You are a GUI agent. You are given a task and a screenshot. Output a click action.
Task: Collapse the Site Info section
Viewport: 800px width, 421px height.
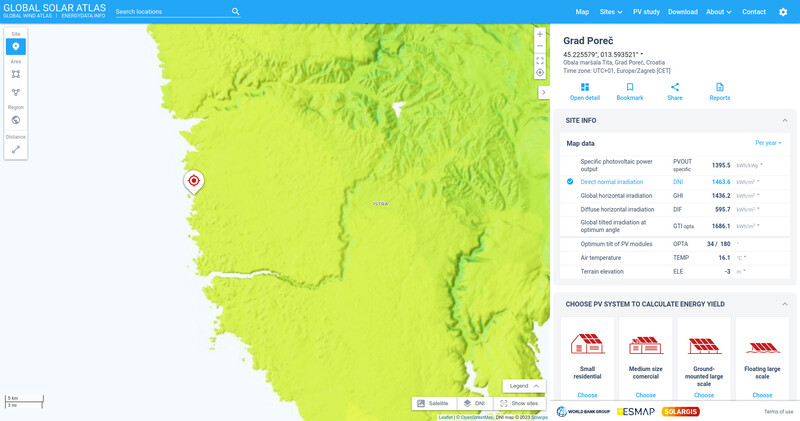click(x=784, y=120)
